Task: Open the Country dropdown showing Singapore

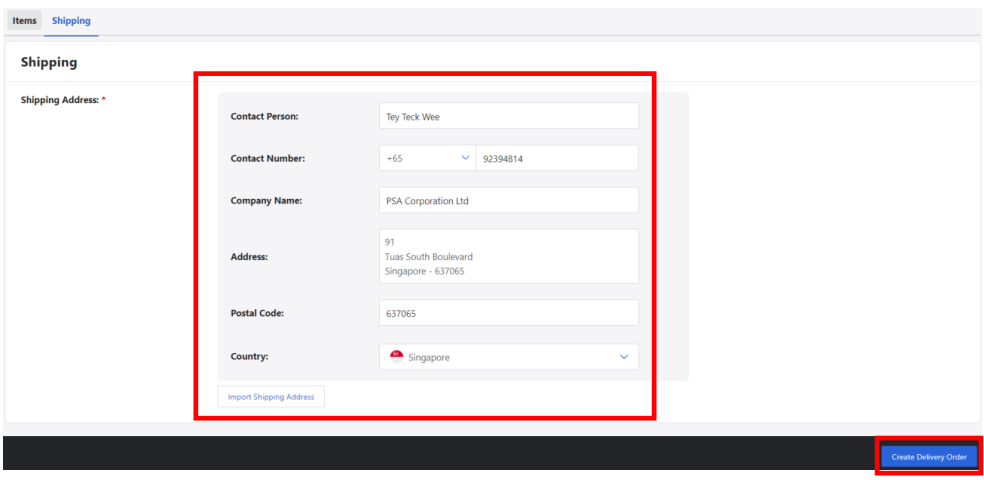Action: pos(509,356)
